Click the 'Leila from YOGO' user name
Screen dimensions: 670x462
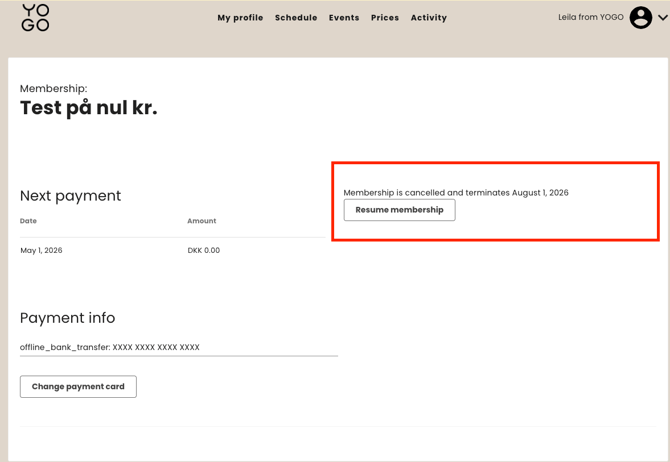point(590,17)
